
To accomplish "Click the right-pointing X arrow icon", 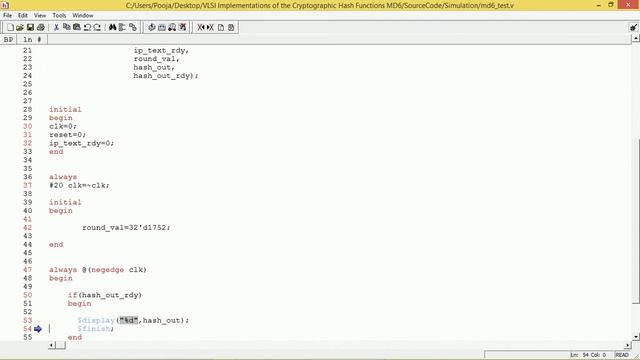I will click(210, 27).
